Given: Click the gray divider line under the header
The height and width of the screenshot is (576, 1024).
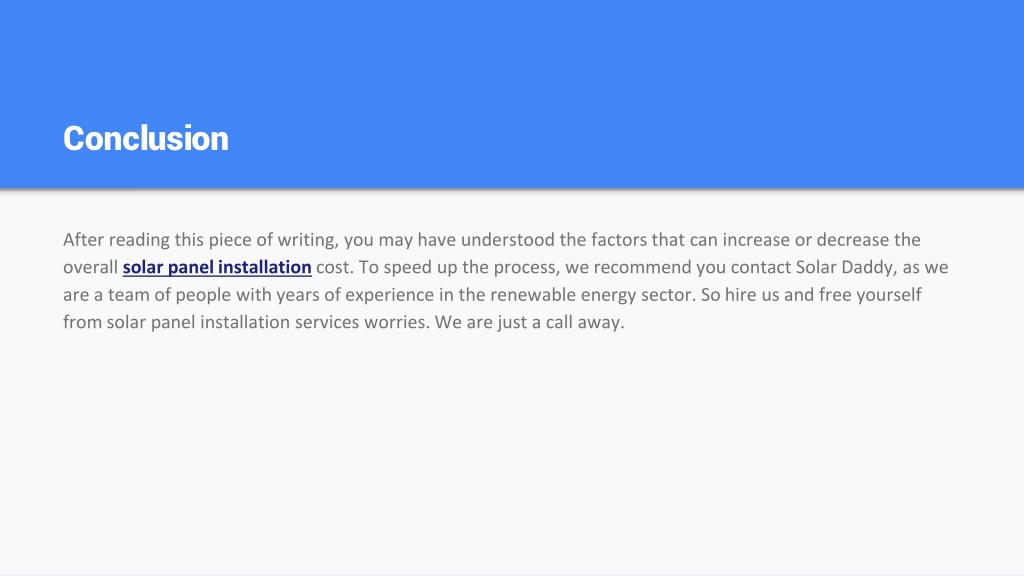Looking at the screenshot, I should click(512, 190).
